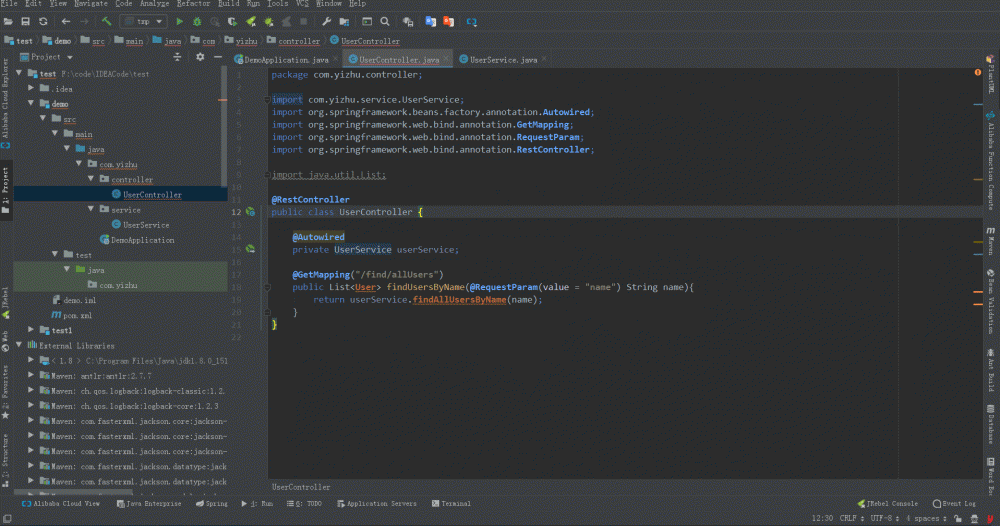Open Project panel settings gear
Image resolution: width=1000 pixels, height=526 pixels.
(200, 57)
